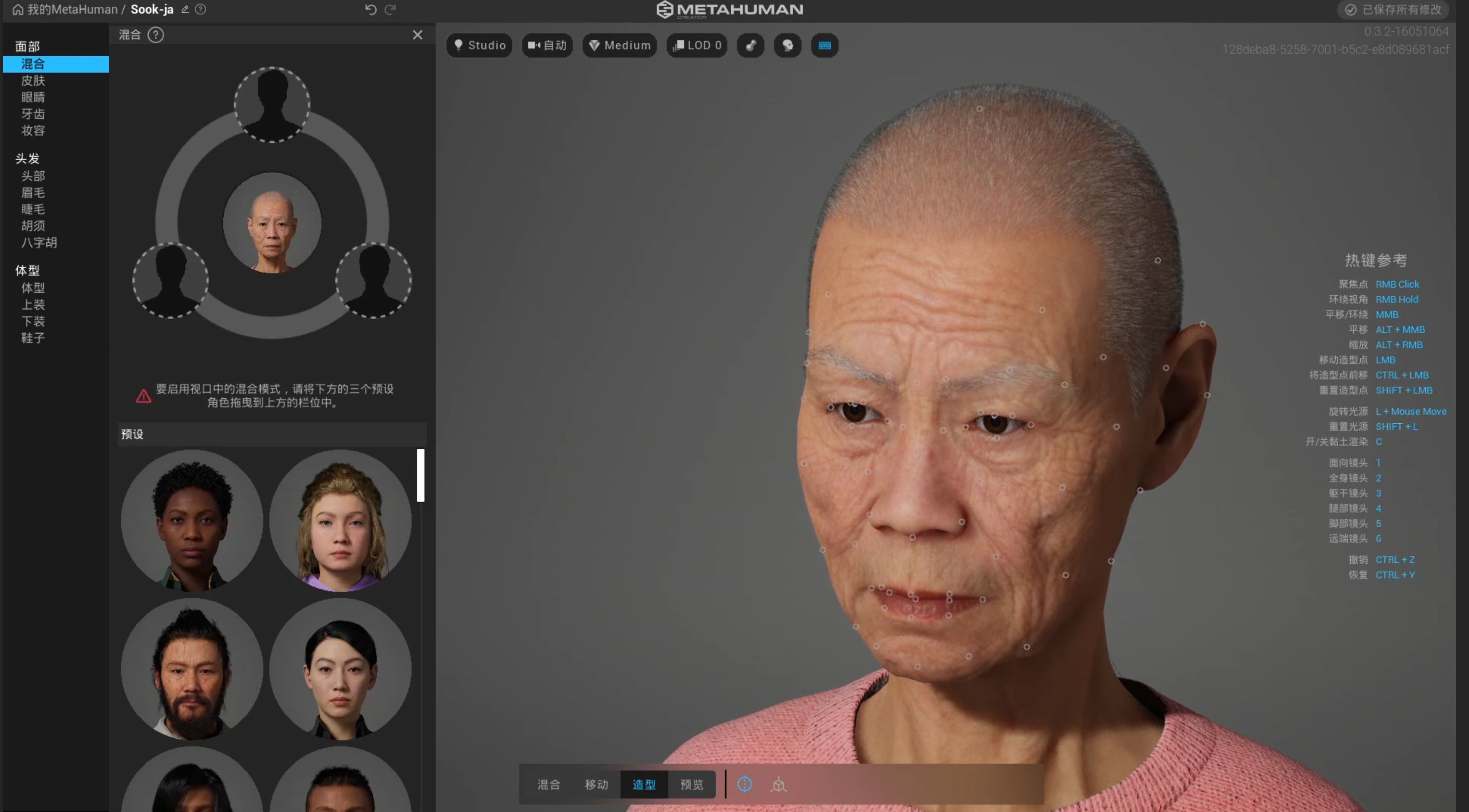This screenshot has height=812, width=1469.
Task: Click the 已保存所有修改 status indicator
Action: [x=1393, y=10]
